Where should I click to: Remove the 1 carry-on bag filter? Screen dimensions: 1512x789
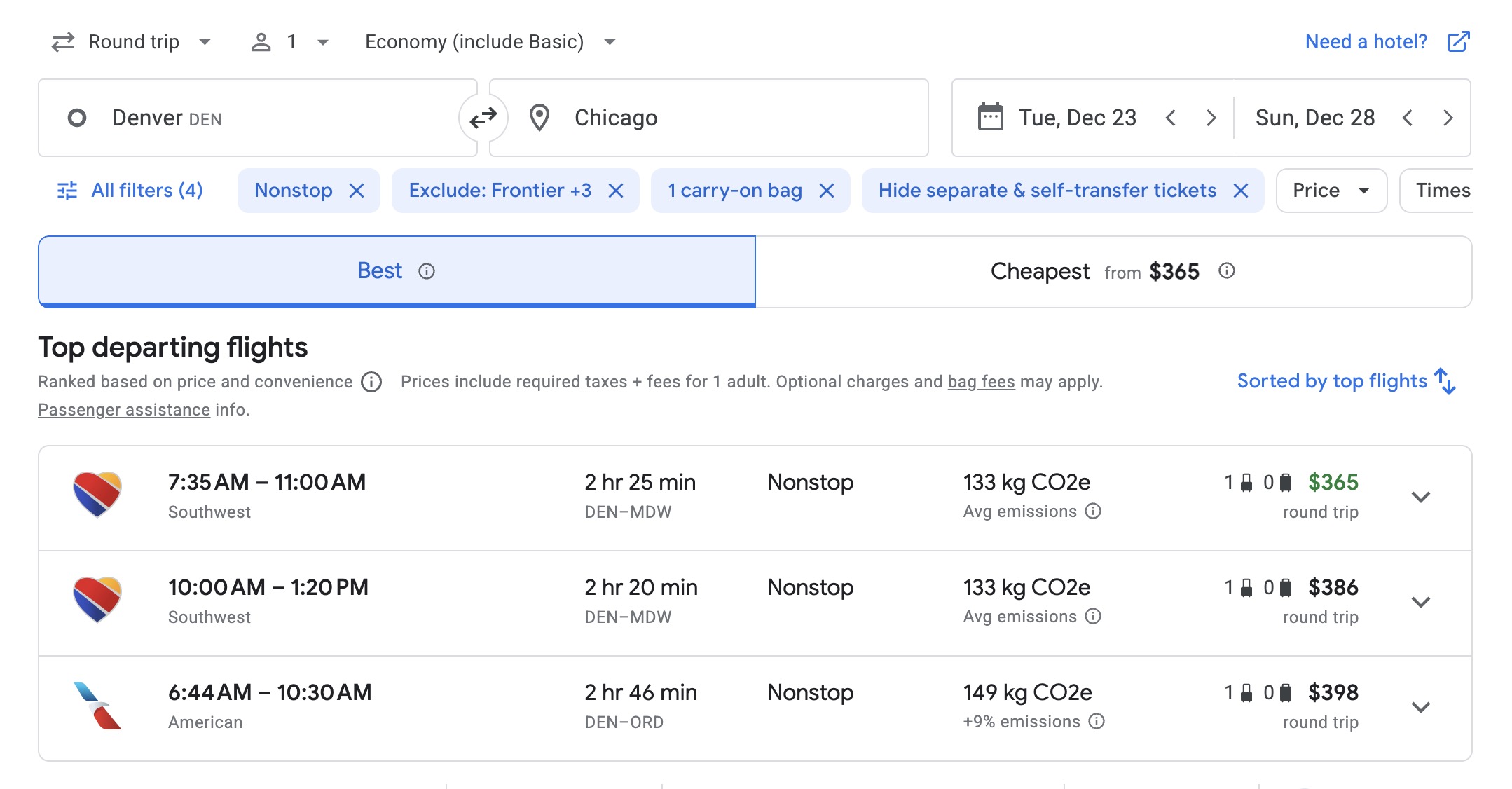click(x=827, y=191)
